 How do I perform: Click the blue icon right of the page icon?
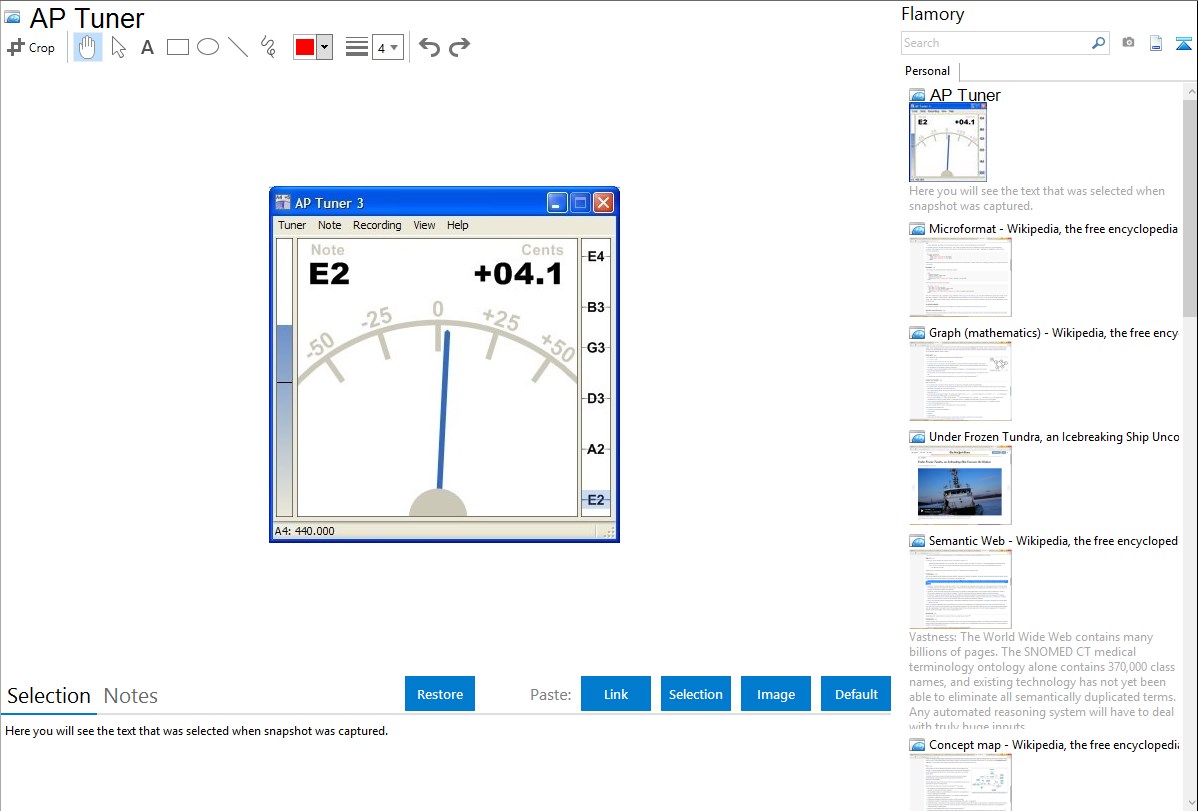(x=1183, y=43)
